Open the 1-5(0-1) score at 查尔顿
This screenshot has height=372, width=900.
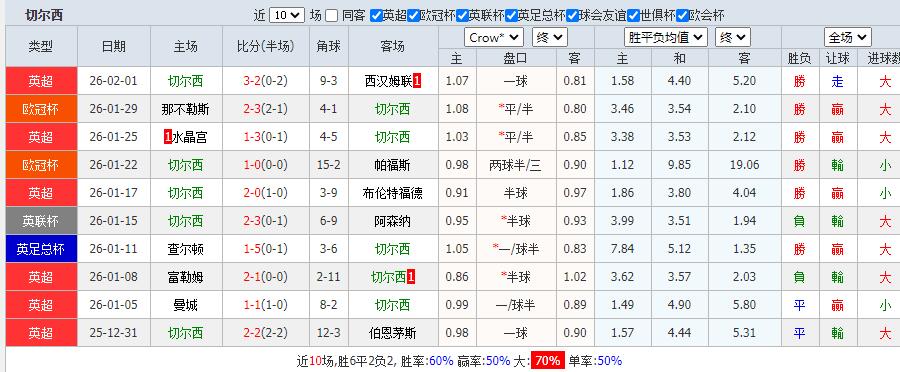click(265, 249)
